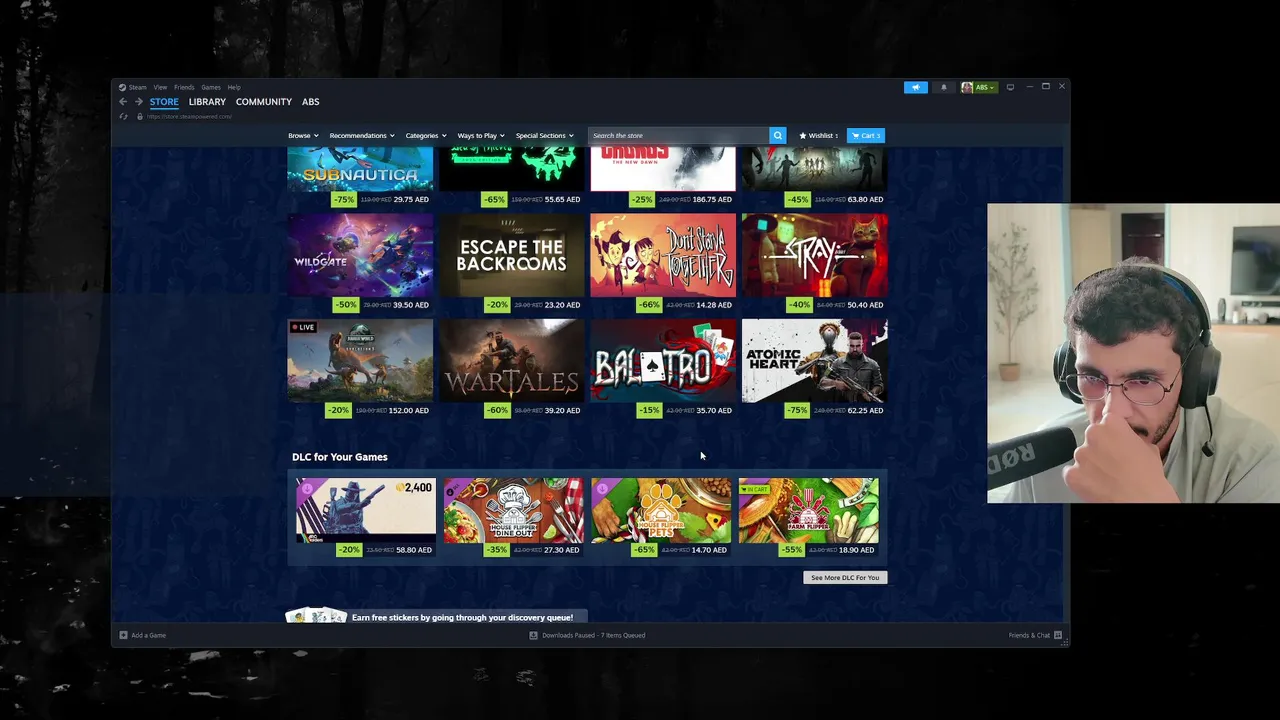Click the store URL address

tap(189, 116)
